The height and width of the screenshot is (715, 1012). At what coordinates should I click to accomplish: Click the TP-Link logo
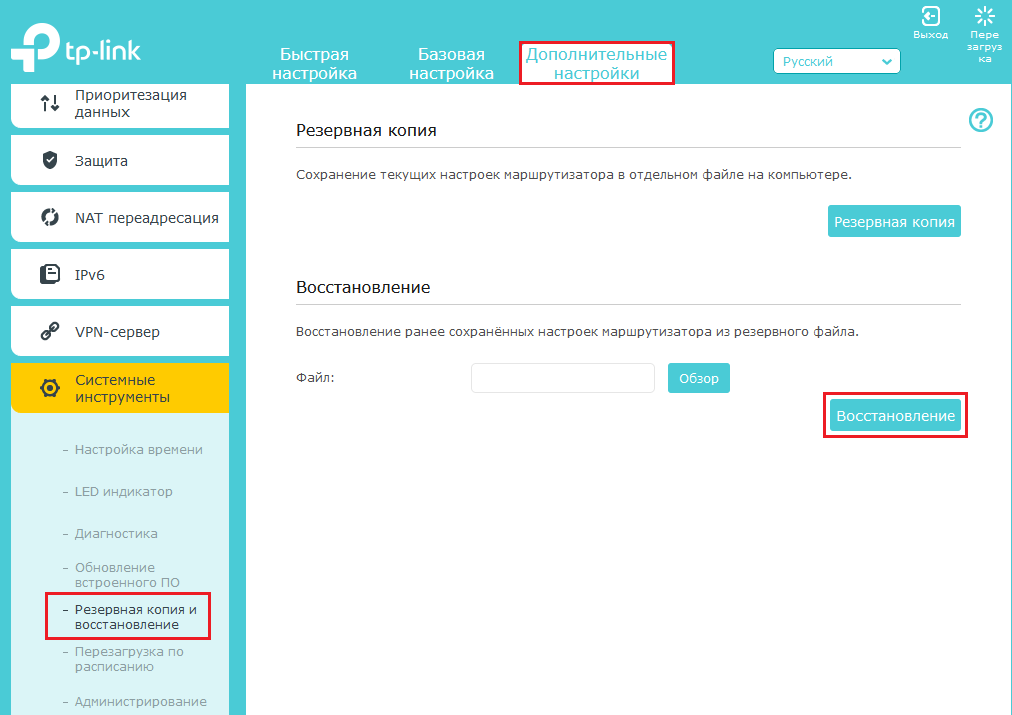(76, 48)
